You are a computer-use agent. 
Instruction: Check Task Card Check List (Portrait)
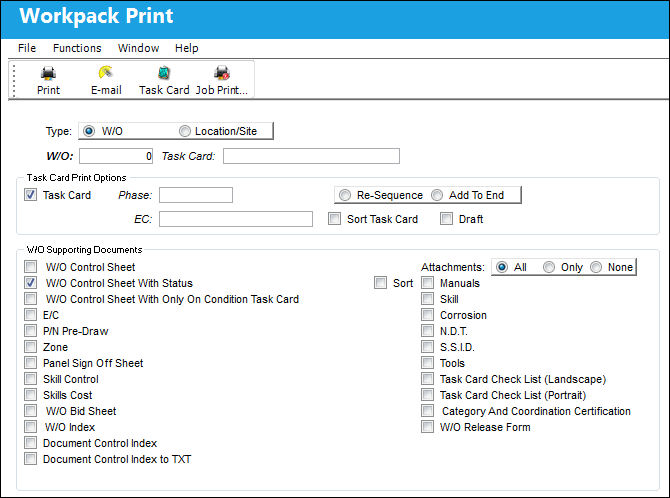[427, 394]
